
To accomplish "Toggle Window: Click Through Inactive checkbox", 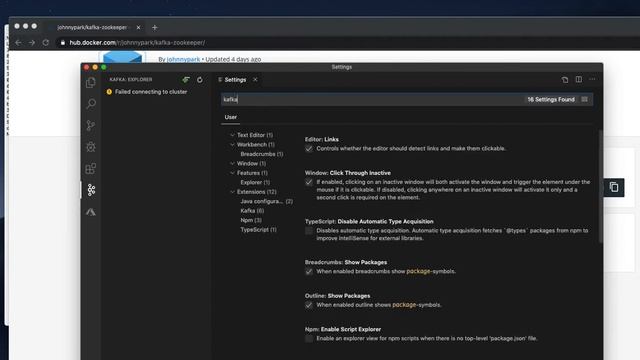I will pyautogui.click(x=309, y=182).
